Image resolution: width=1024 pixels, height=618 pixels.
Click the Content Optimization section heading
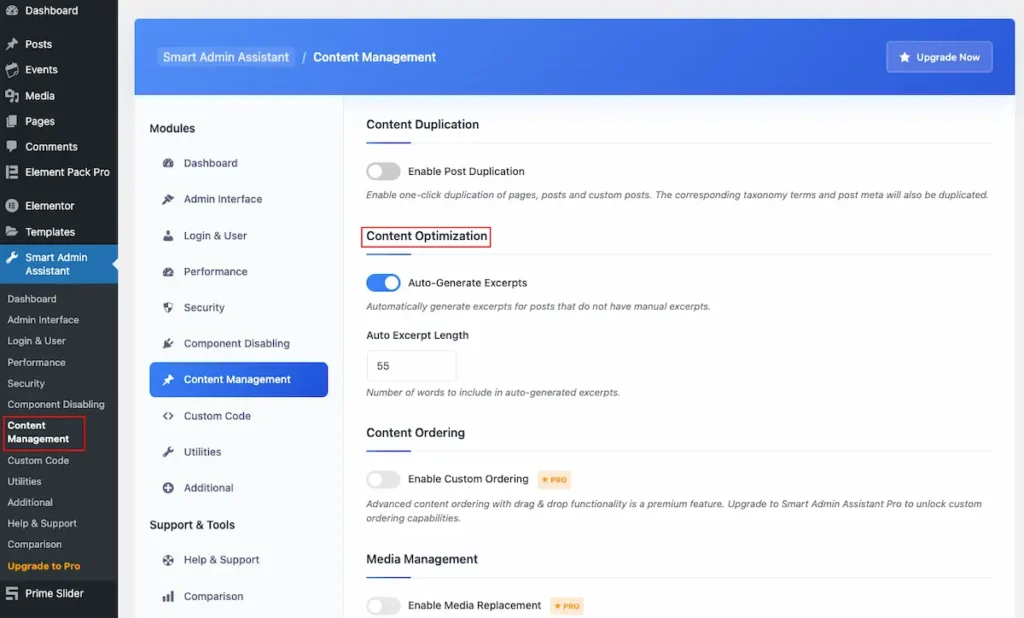426,236
